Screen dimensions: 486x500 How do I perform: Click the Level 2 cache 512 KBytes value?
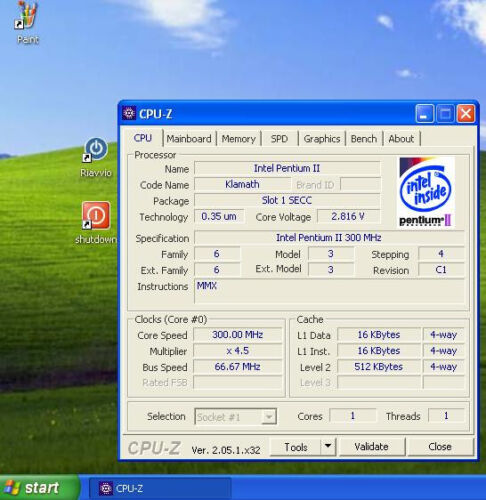pos(379,367)
